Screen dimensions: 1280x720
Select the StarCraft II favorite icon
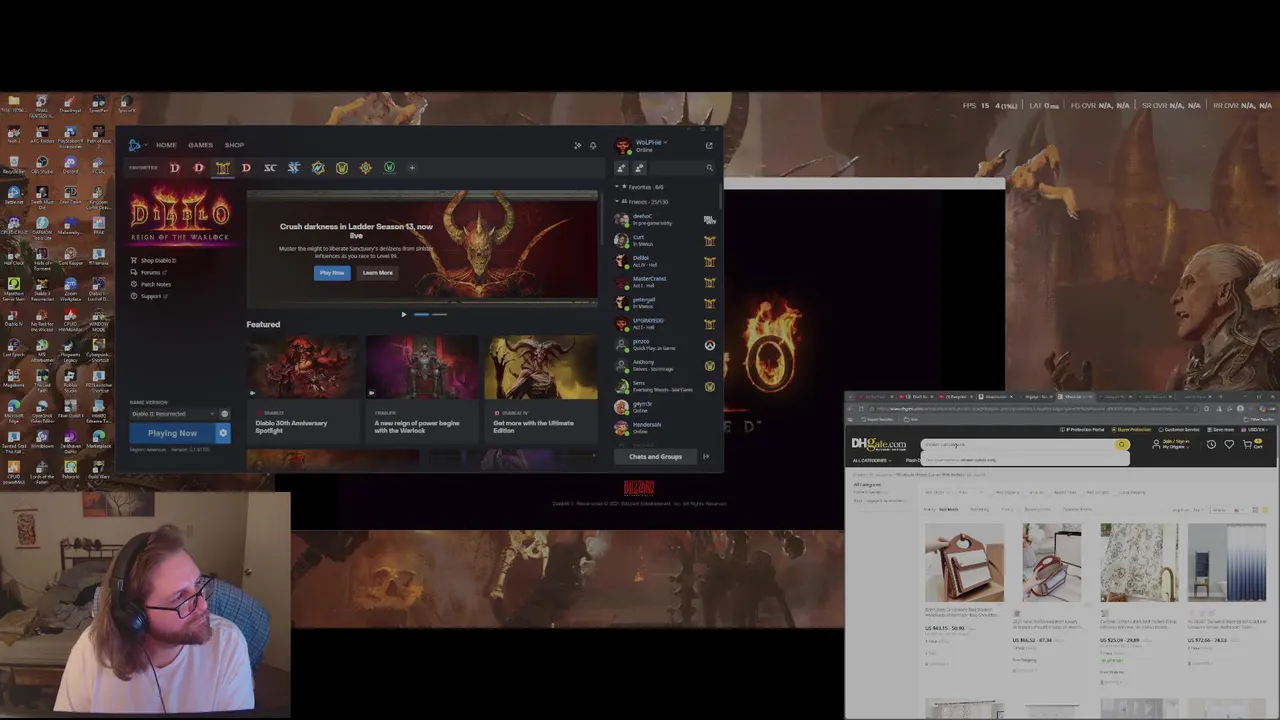(294, 168)
